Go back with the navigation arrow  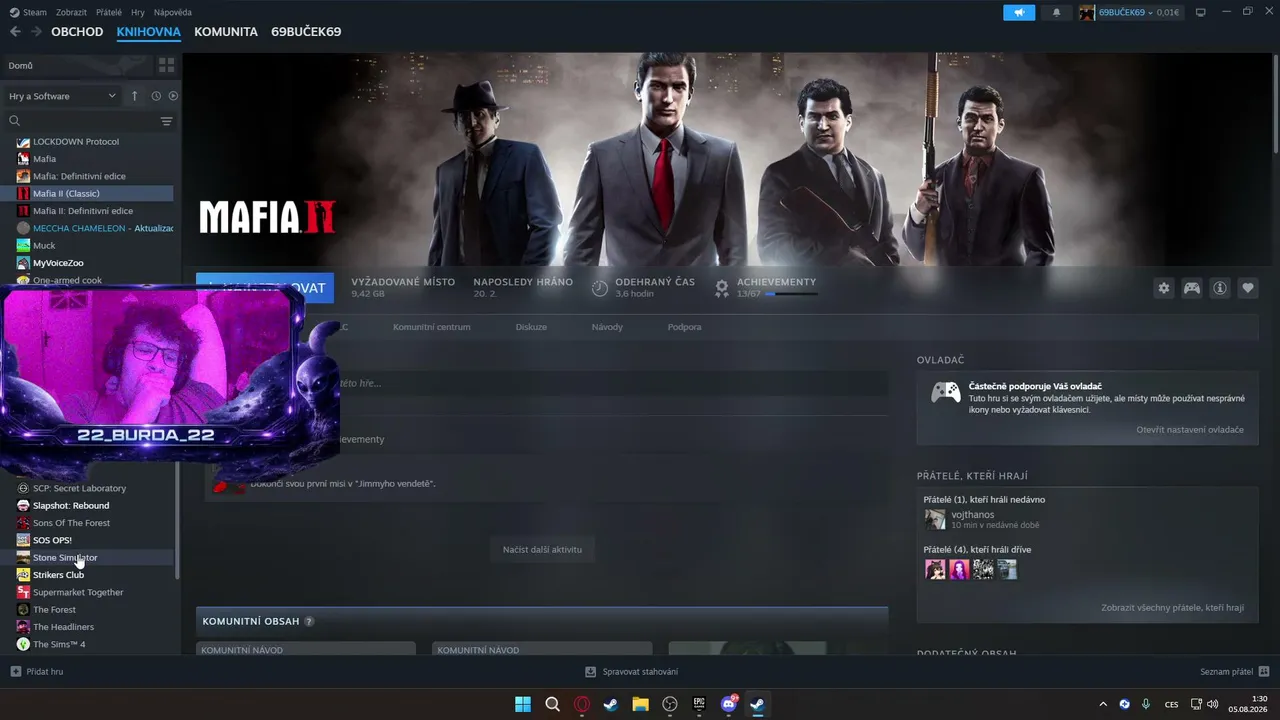15,32
